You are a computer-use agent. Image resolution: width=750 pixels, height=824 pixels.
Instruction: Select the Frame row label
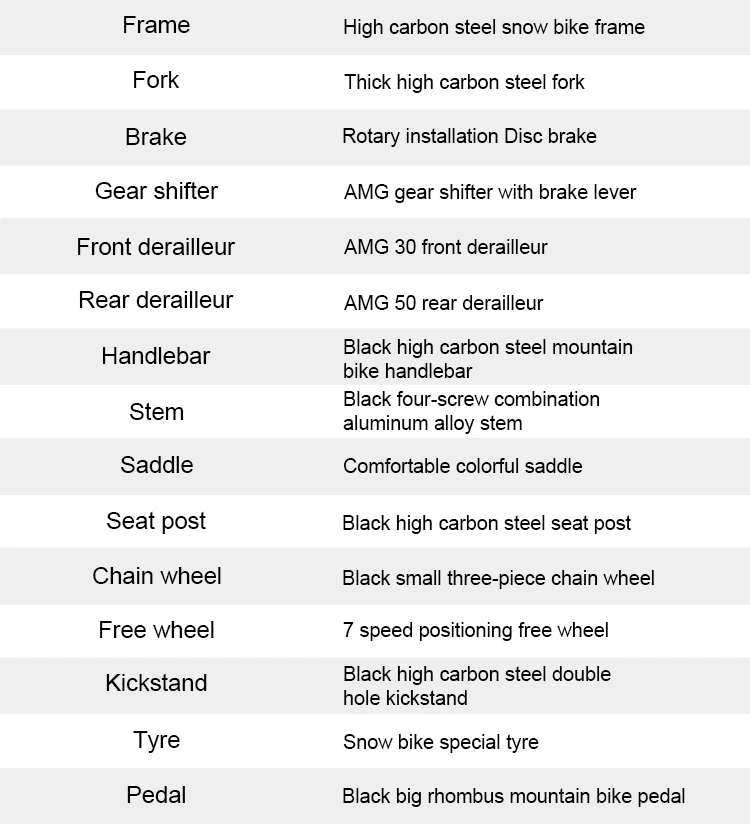coord(156,25)
